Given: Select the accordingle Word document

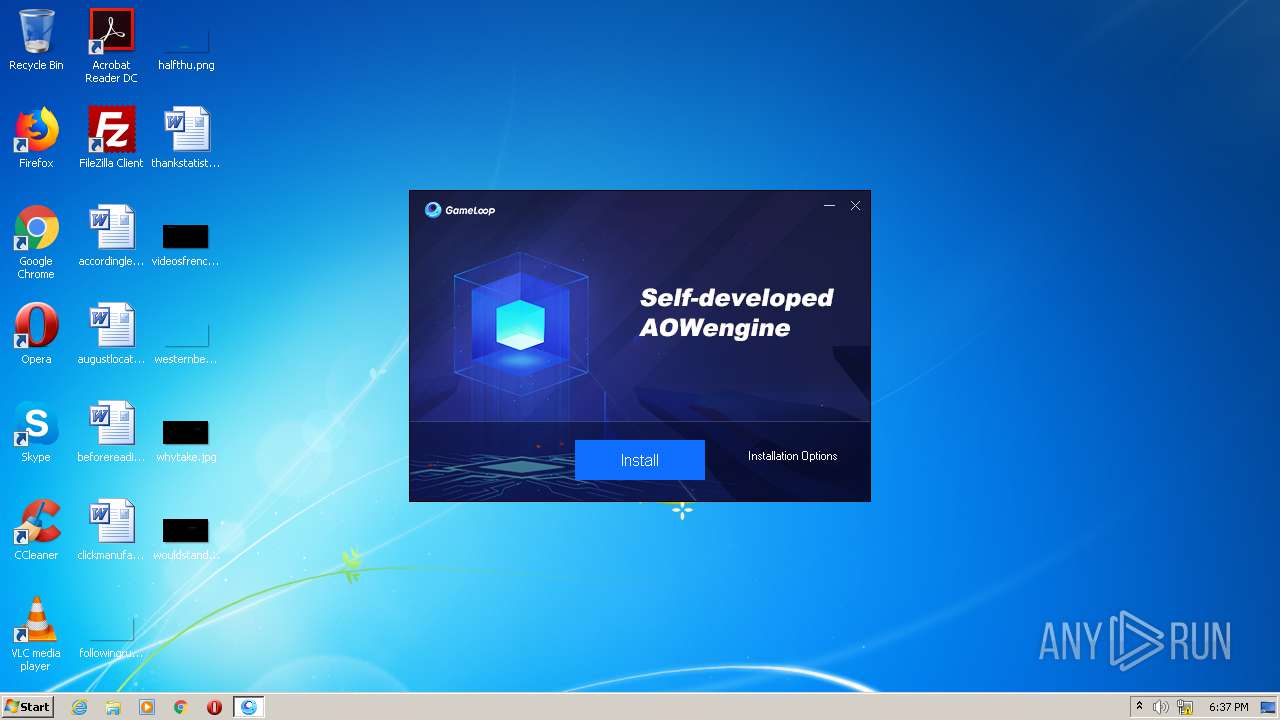Looking at the screenshot, I should coord(111,236).
